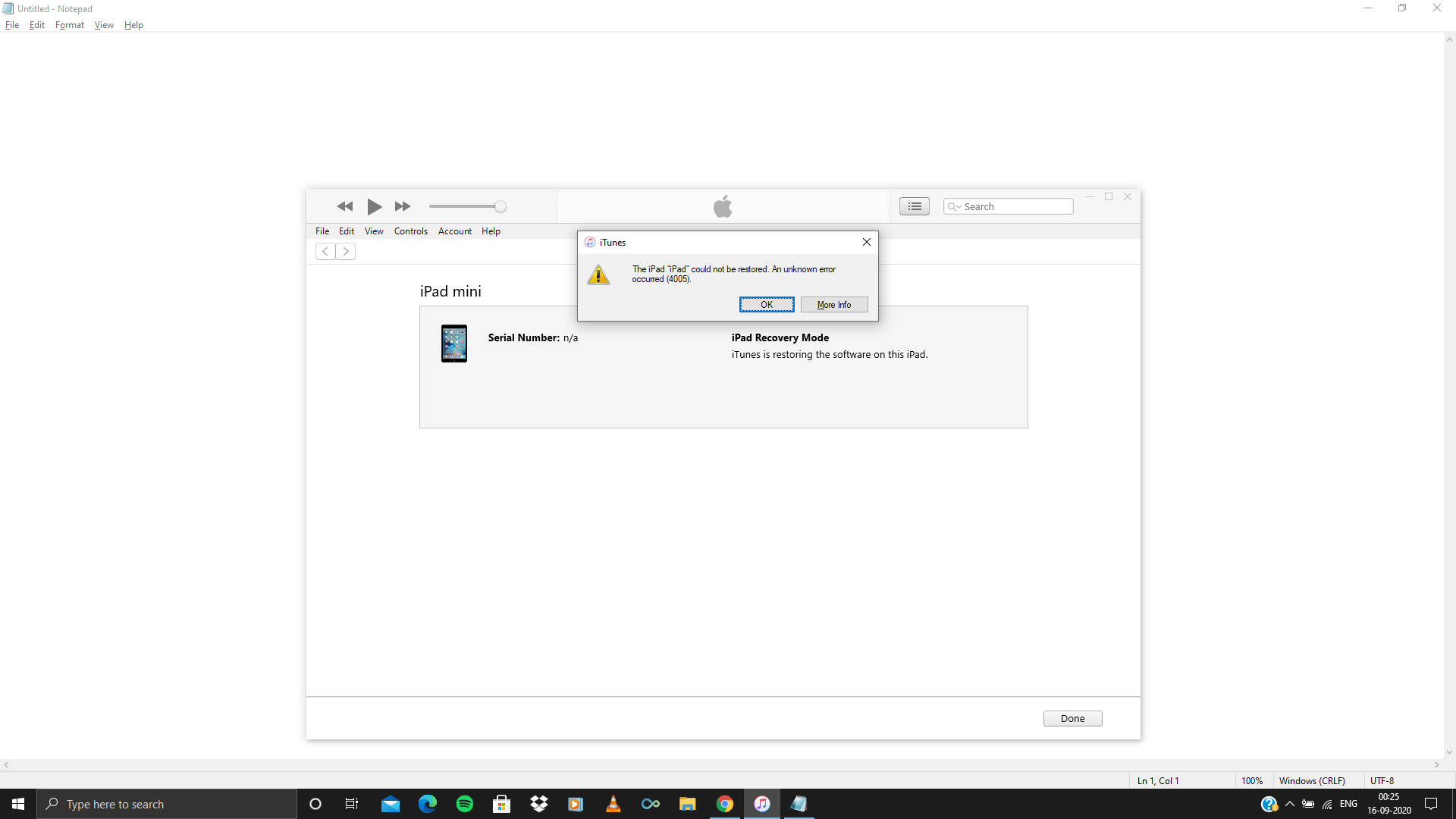Open the search filter magnifier dropdown
Viewport: 1456px width, 819px height.
955,206
